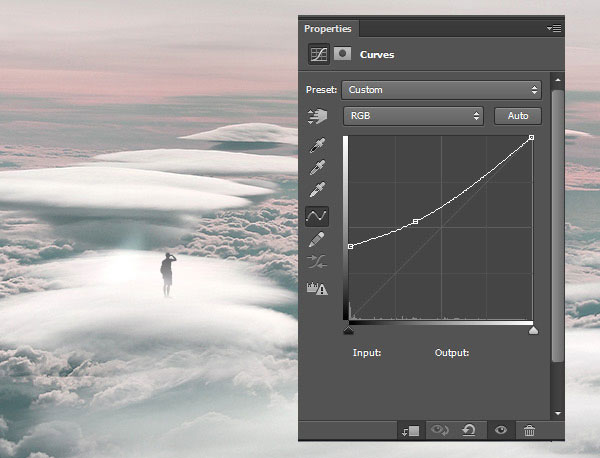This screenshot has height=458, width=600.
Task: Pick the black point eyedropper
Action: coord(317,146)
